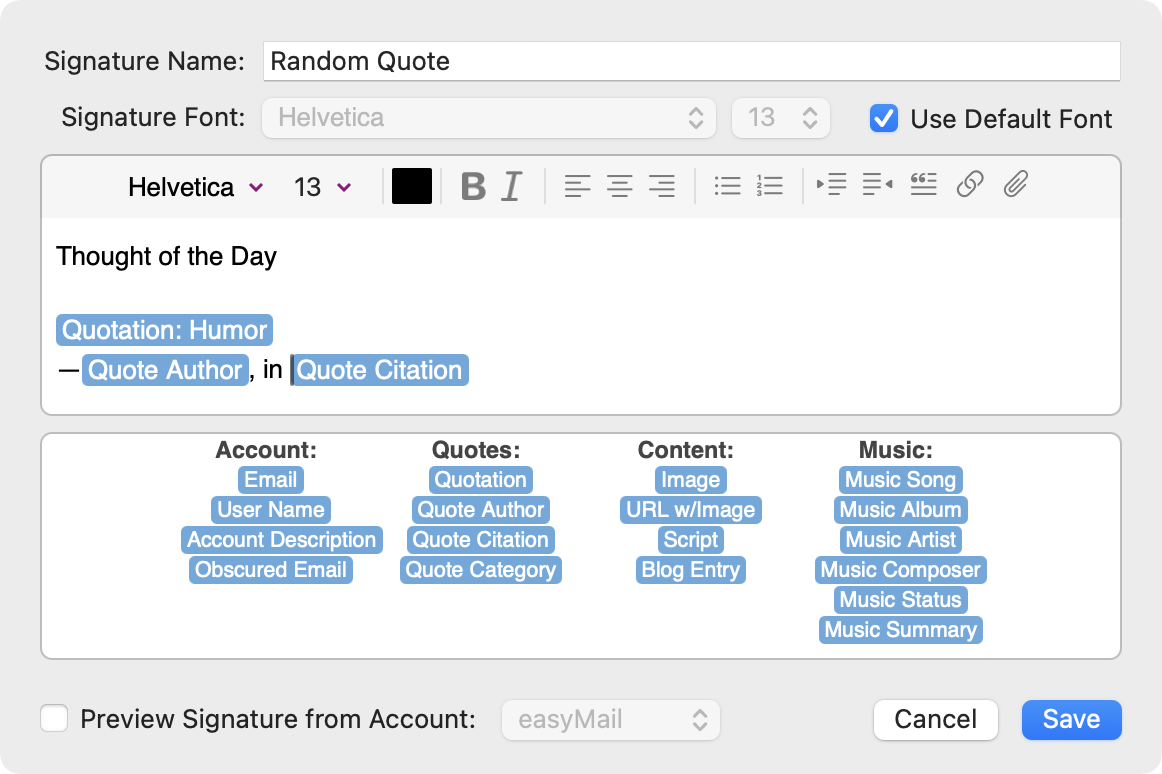Viewport: 1162px width, 774px height.
Task: Toggle bold formatting in signature editor
Action: click(473, 186)
